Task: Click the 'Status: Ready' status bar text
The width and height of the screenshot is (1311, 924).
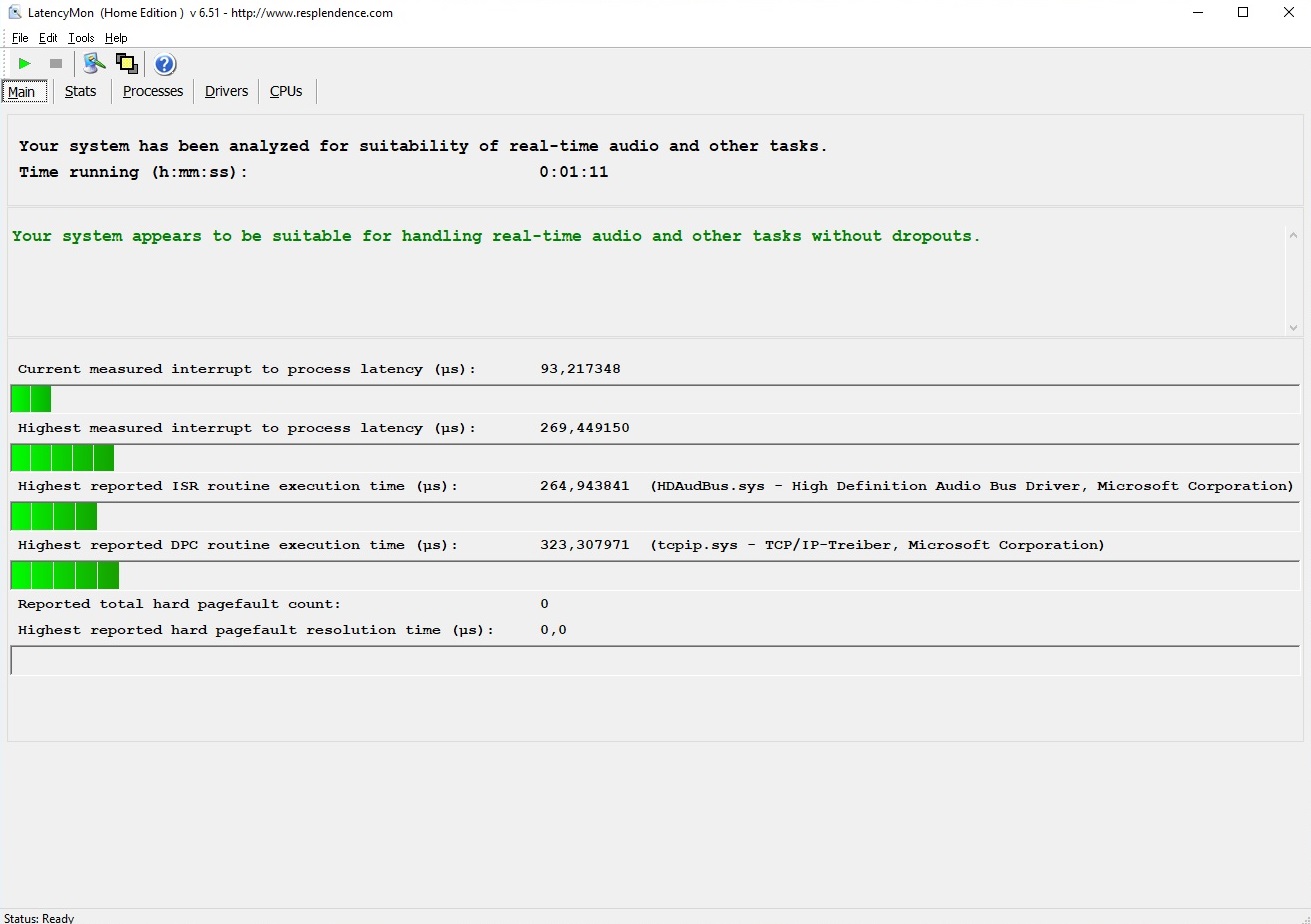Action: 39,918
